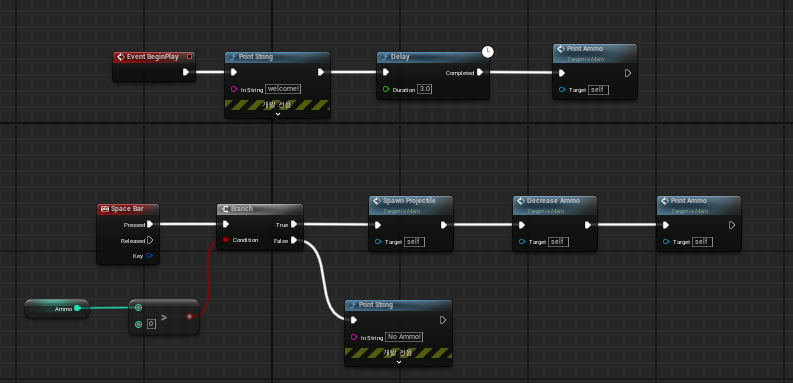
Task: Click the False output pin on Branch
Action: pos(294,240)
